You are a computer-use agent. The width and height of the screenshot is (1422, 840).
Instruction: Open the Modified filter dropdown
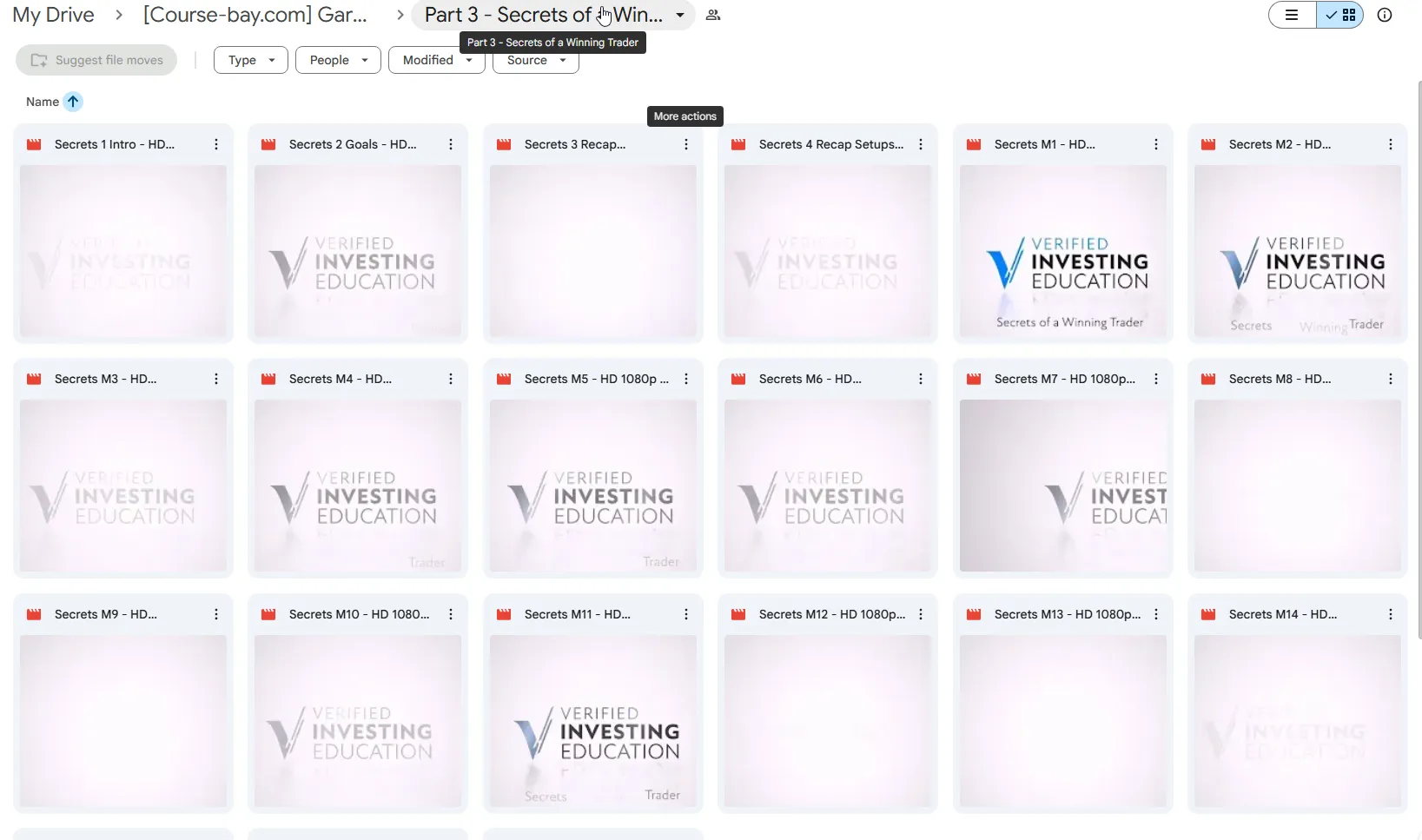(x=437, y=60)
